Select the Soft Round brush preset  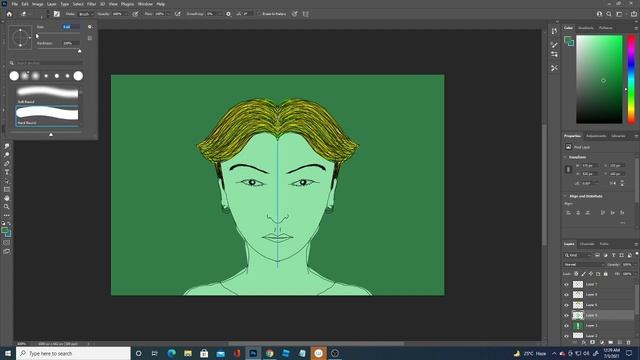[x=47, y=95]
